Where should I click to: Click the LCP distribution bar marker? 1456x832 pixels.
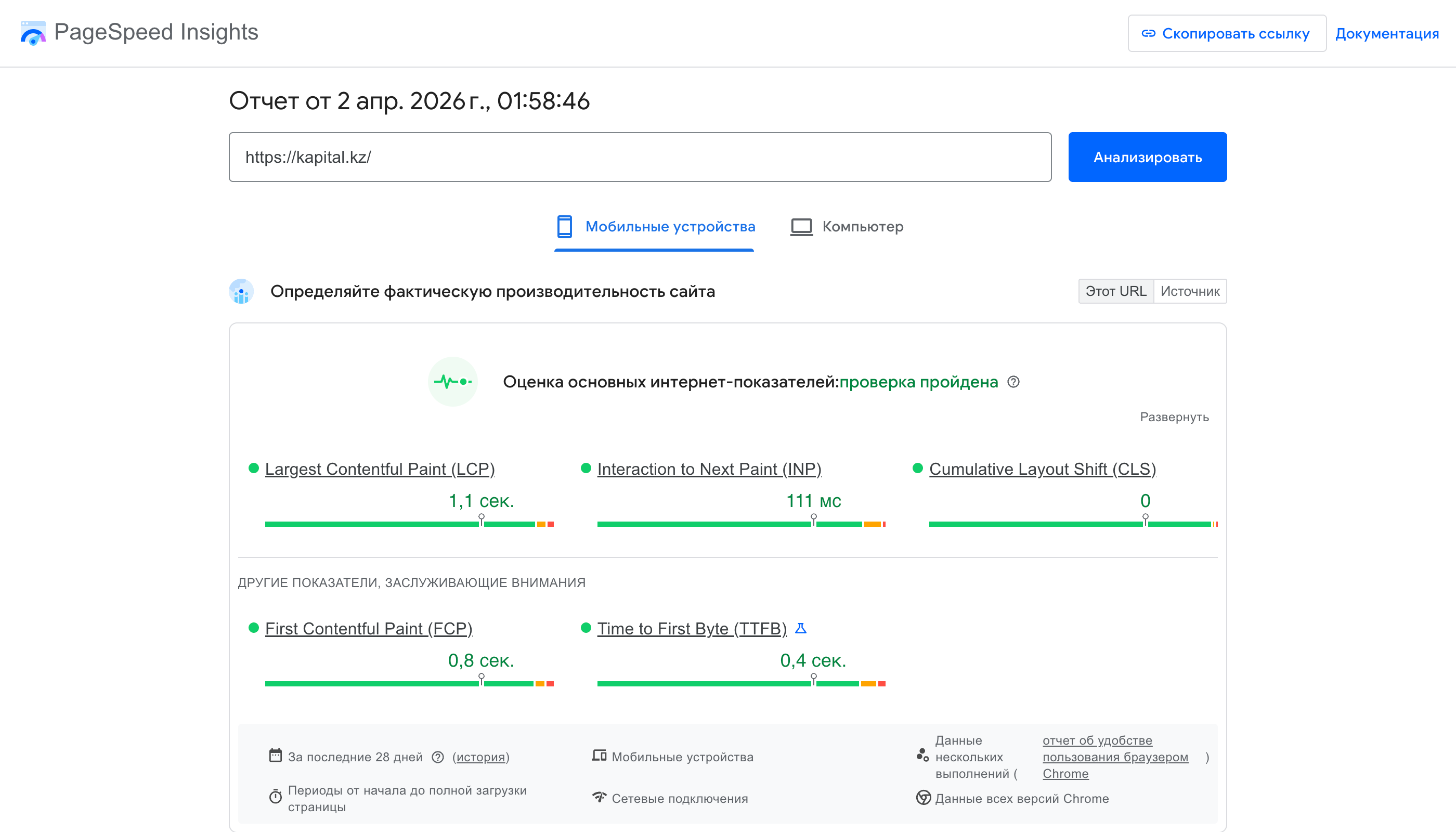coord(482,519)
